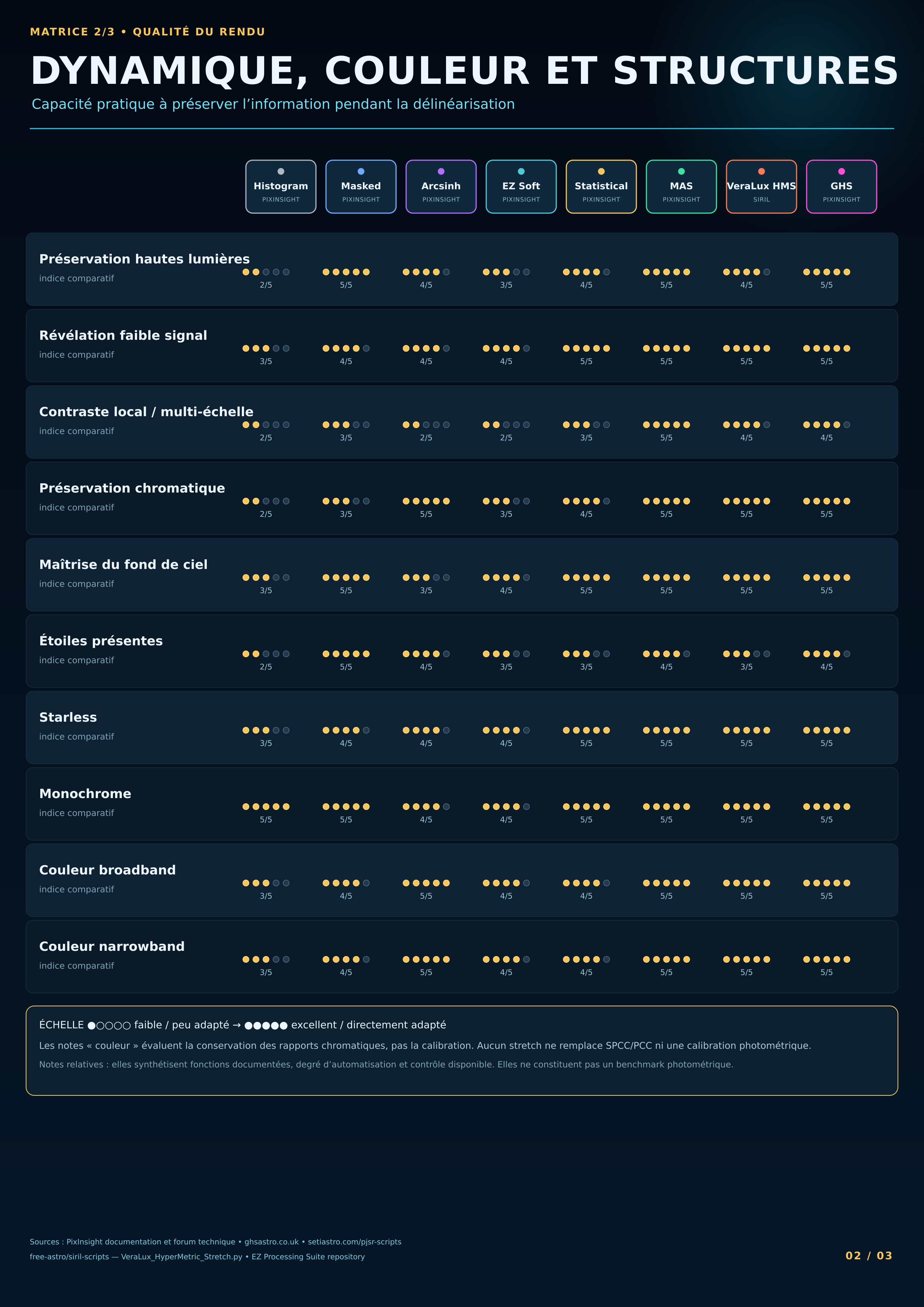Image resolution: width=924 pixels, height=1307 pixels.
Task: Click the pink dot above GHS
Action: point(841,171)
